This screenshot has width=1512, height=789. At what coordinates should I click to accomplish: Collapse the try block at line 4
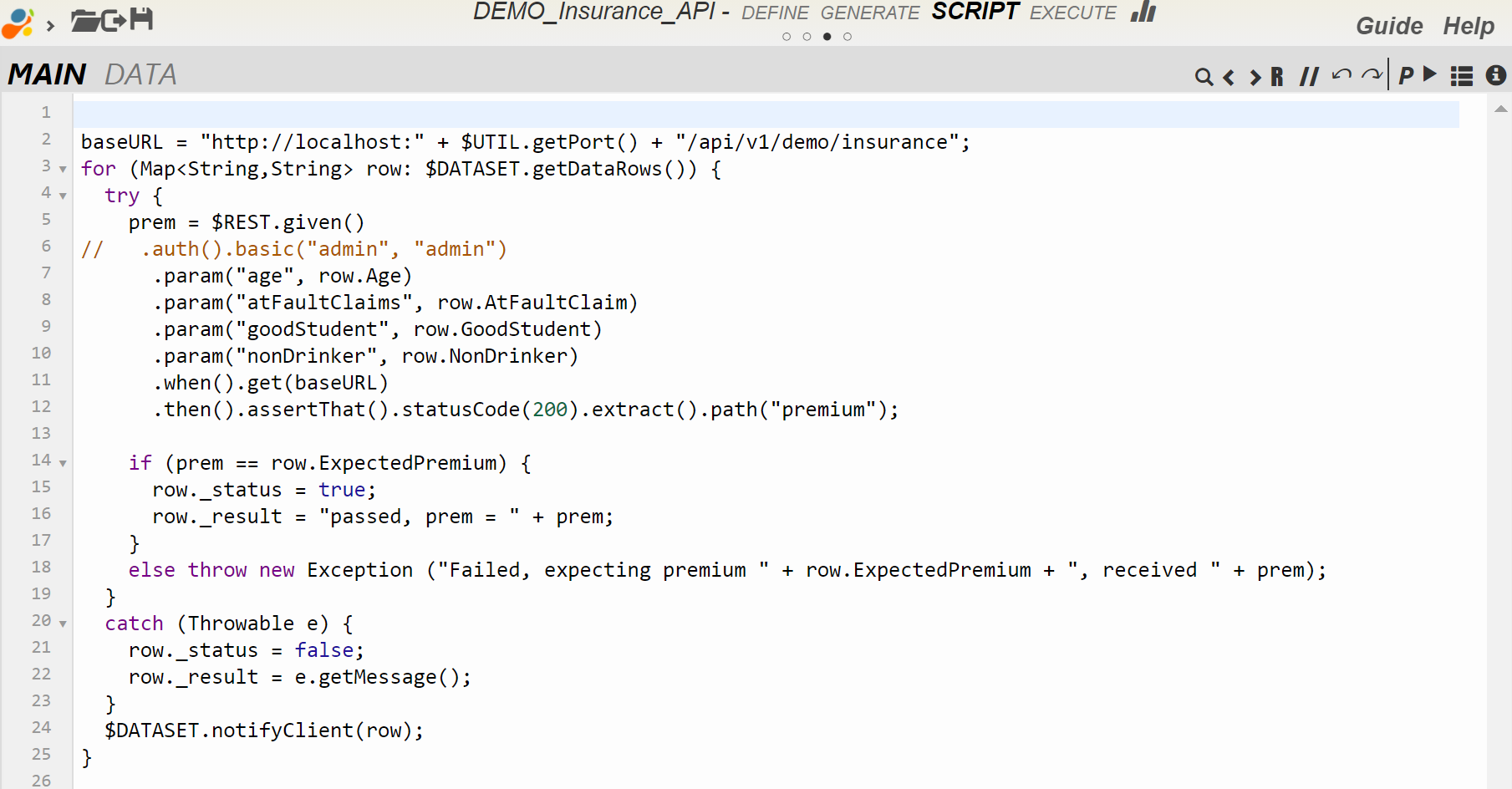pos(63,196)
